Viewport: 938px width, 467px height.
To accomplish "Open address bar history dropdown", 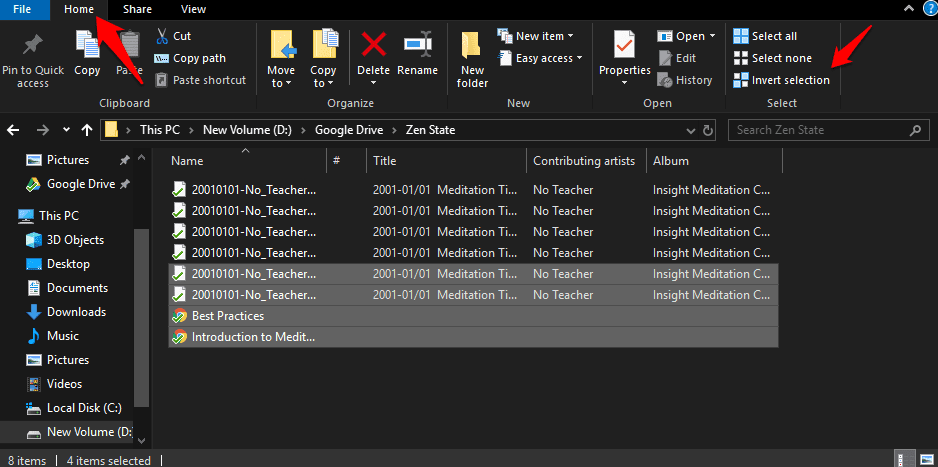I will pyautogui.click(x=691, y=130).
